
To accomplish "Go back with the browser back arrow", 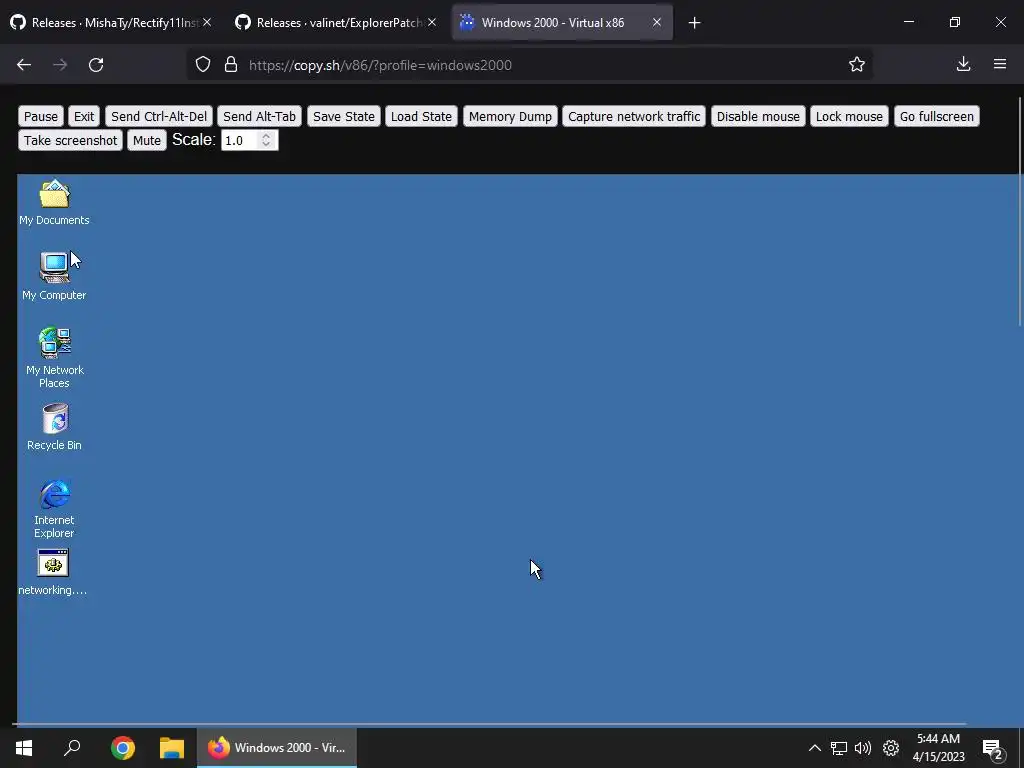I will 24,65.
